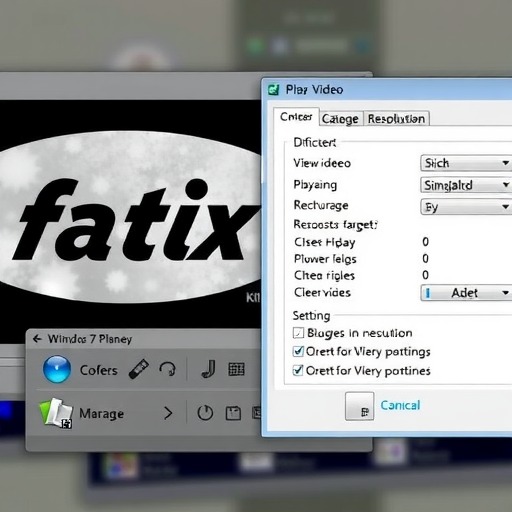This screenshot has height=512, width=512.
Task: Click the blue orb icon beside Cofers
Action: [57, 369]
